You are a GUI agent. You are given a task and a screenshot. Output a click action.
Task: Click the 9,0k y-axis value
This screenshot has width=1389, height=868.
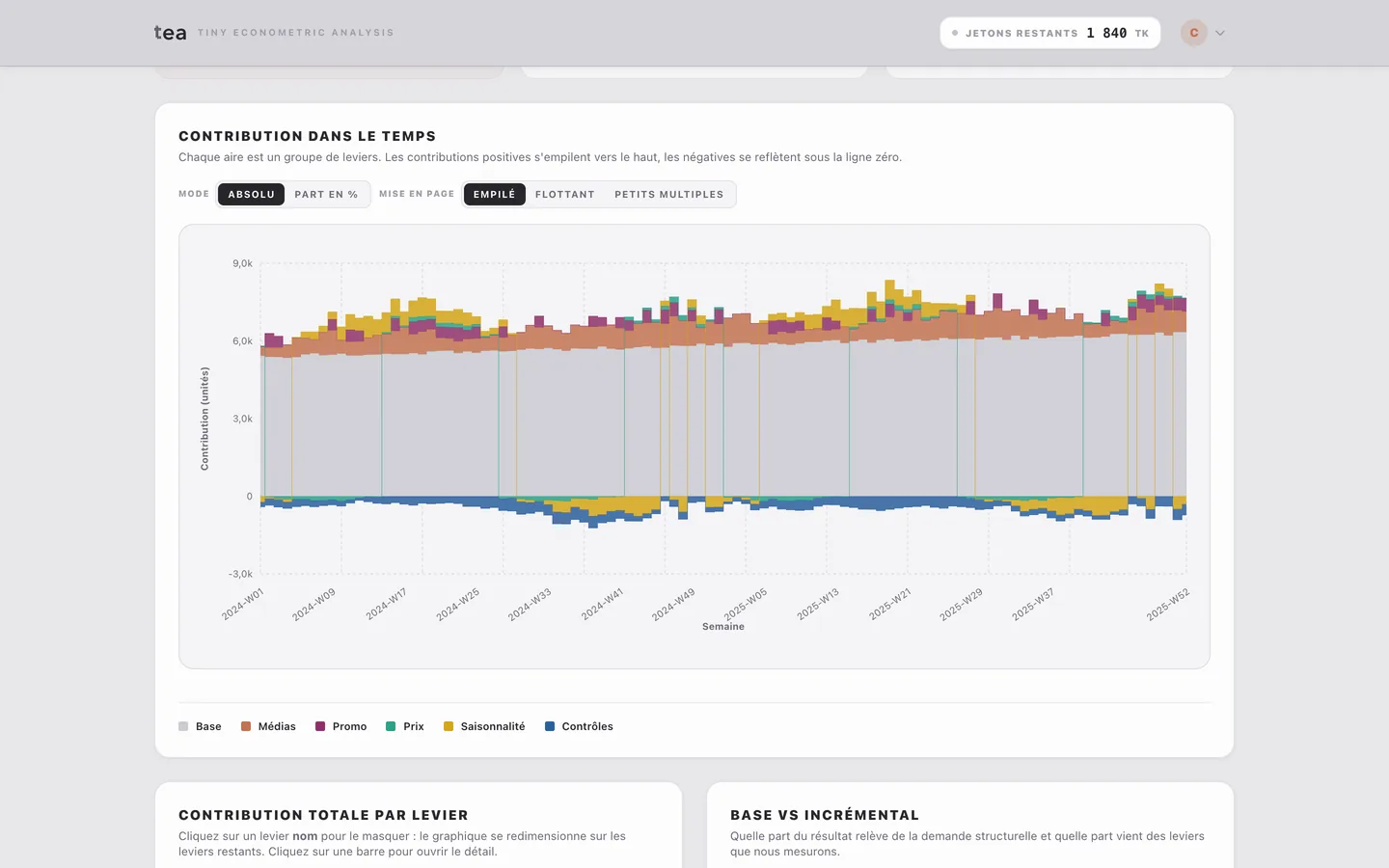(242, 263)
